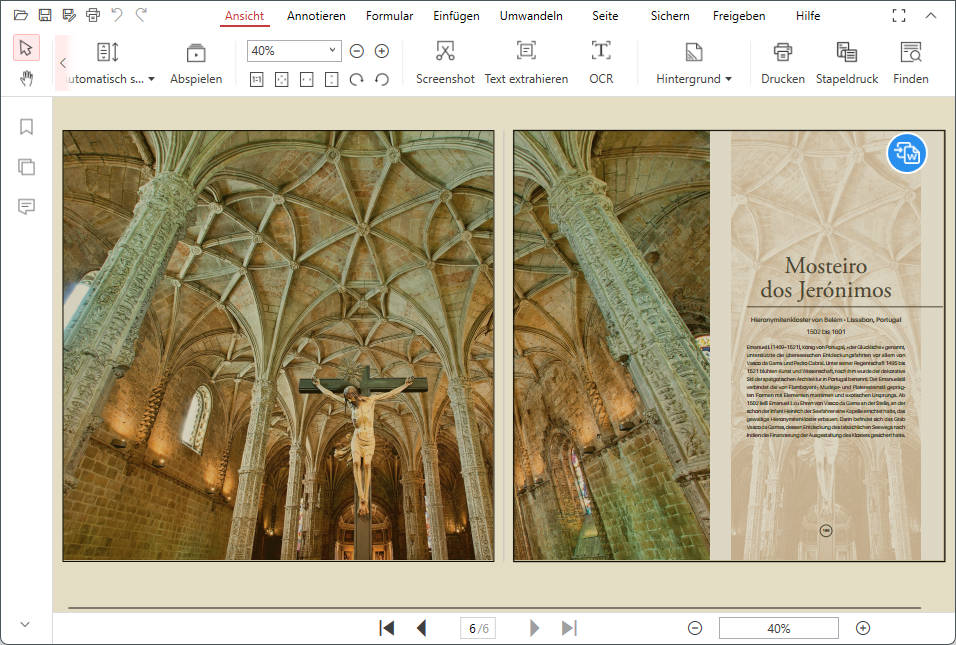Start the Abspielen slideshow
Image resolution: width=956 pixels, height=645 pixels.
point(196,62)
